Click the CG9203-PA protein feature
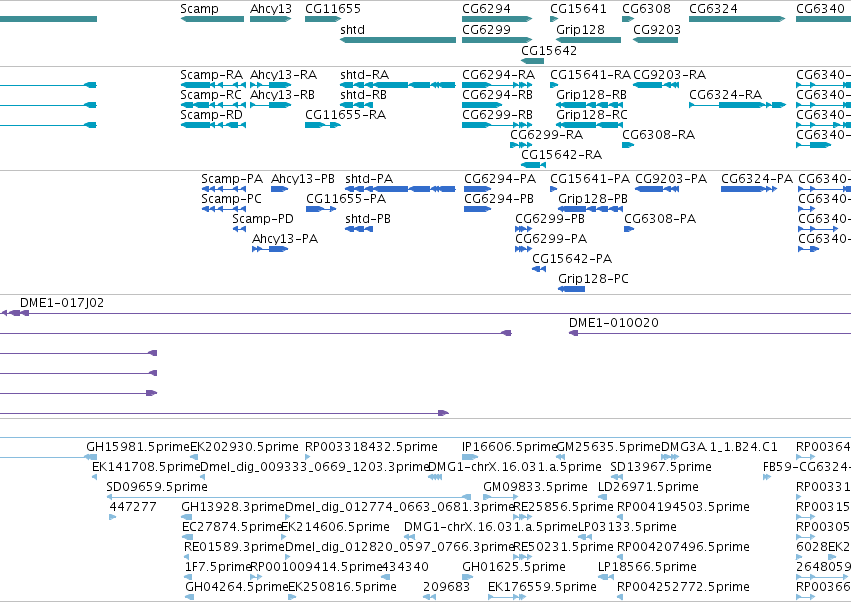Screen dimensions: 851x602 click(657, 189)
